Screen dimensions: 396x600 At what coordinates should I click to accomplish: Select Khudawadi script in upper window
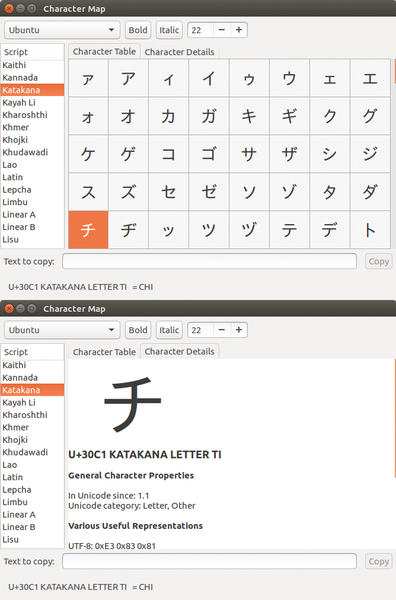click(x=32, y=152)
